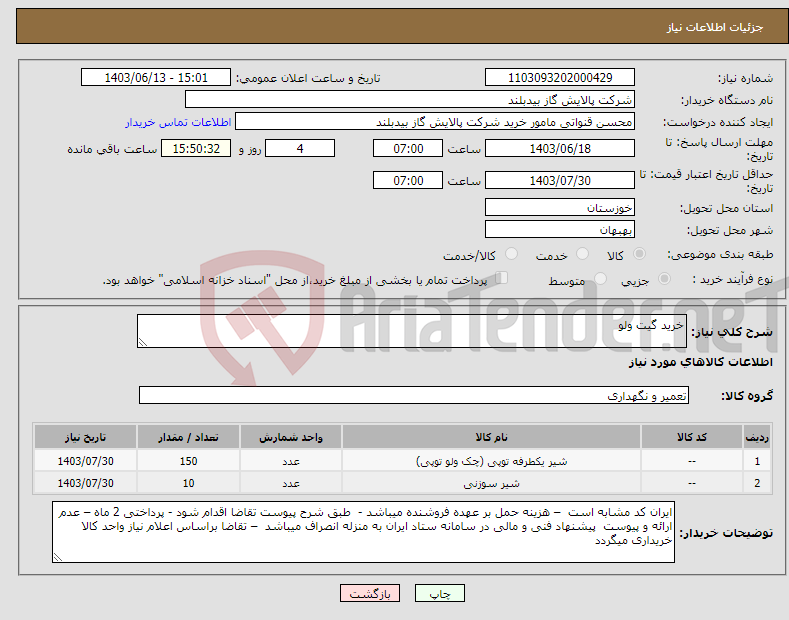789x620 pixels.
Task: Select the کالا/خدمت radio button
Action: 511,254
